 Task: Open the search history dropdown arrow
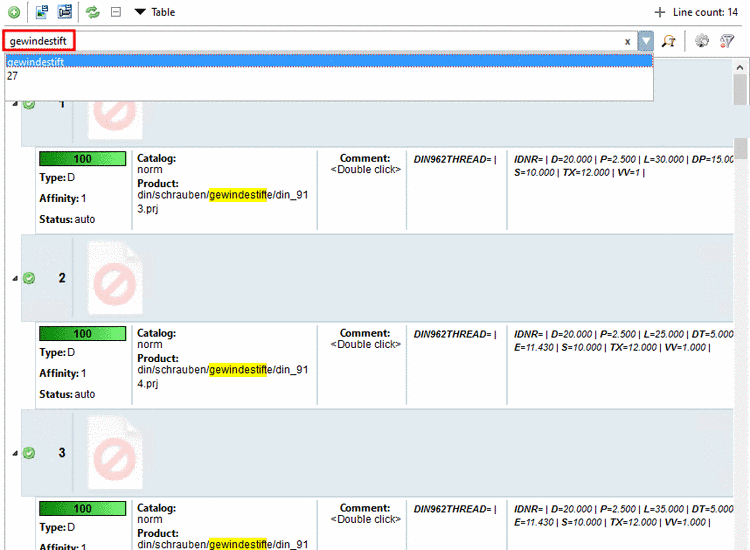pos(646,41)
